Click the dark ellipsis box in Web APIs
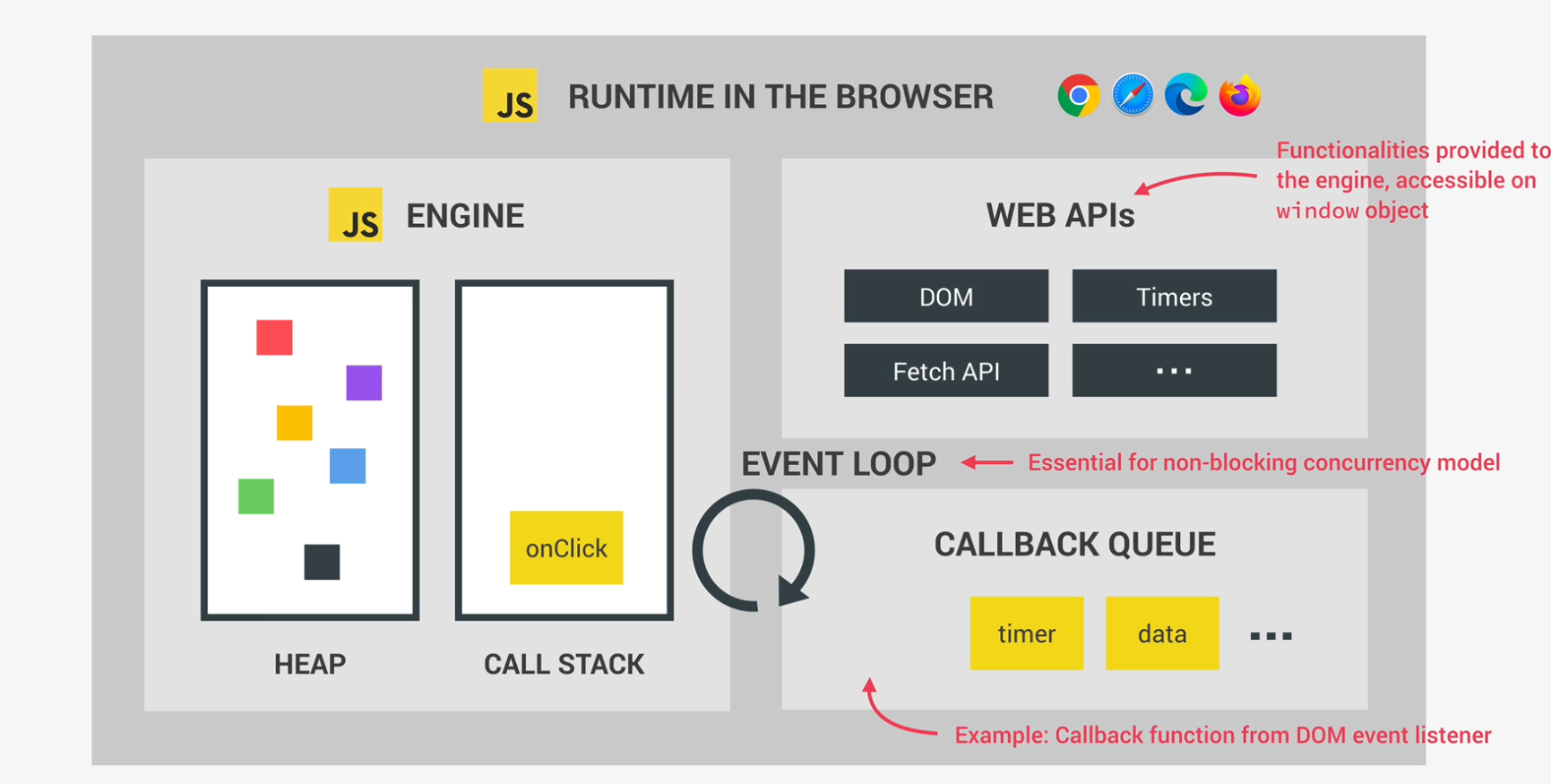This screenshot has width=1551, height=784. point(1174,370)
